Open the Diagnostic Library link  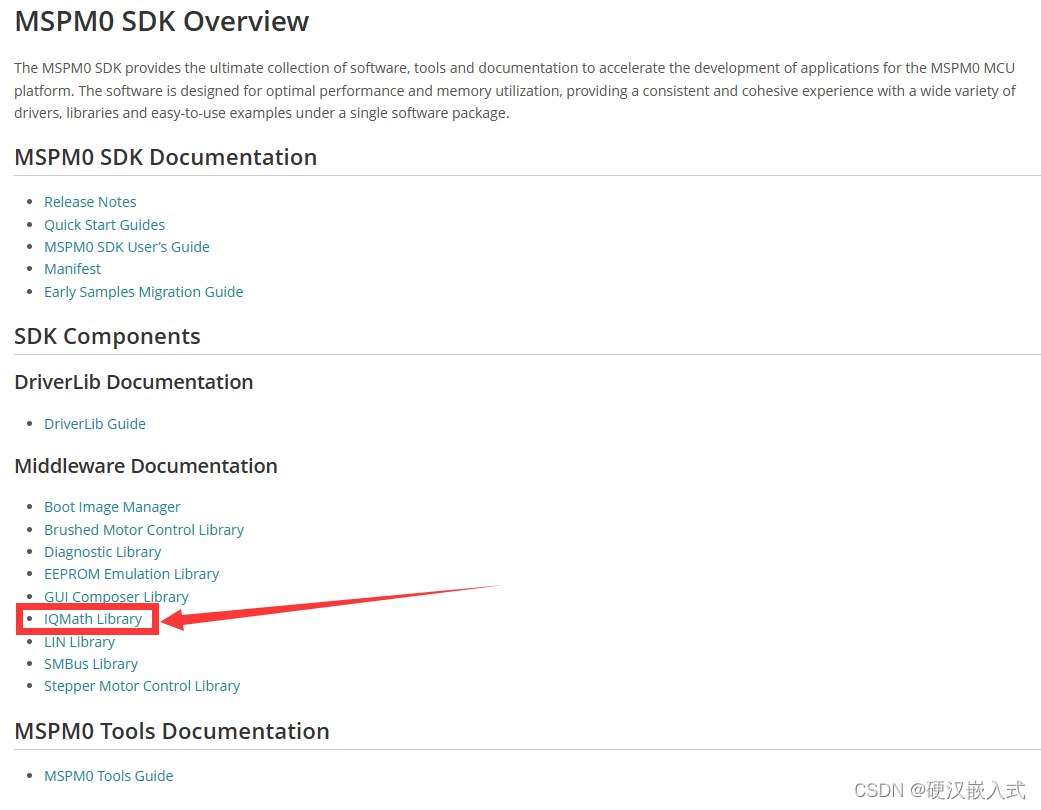click(x=103, y=552)
